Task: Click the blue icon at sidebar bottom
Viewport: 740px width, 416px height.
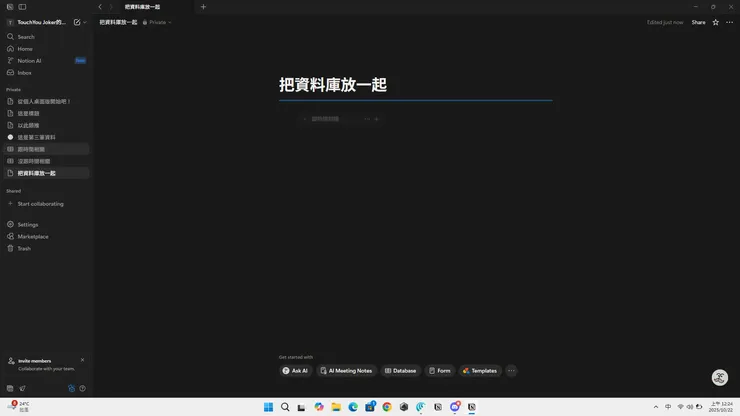Action: click(x=71, y=388)
